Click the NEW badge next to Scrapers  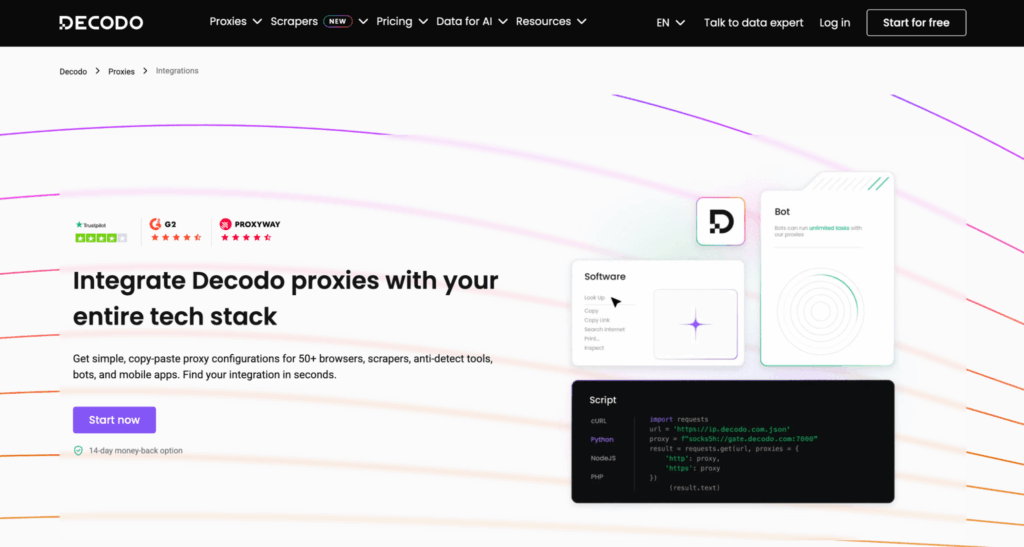[338, 22]
